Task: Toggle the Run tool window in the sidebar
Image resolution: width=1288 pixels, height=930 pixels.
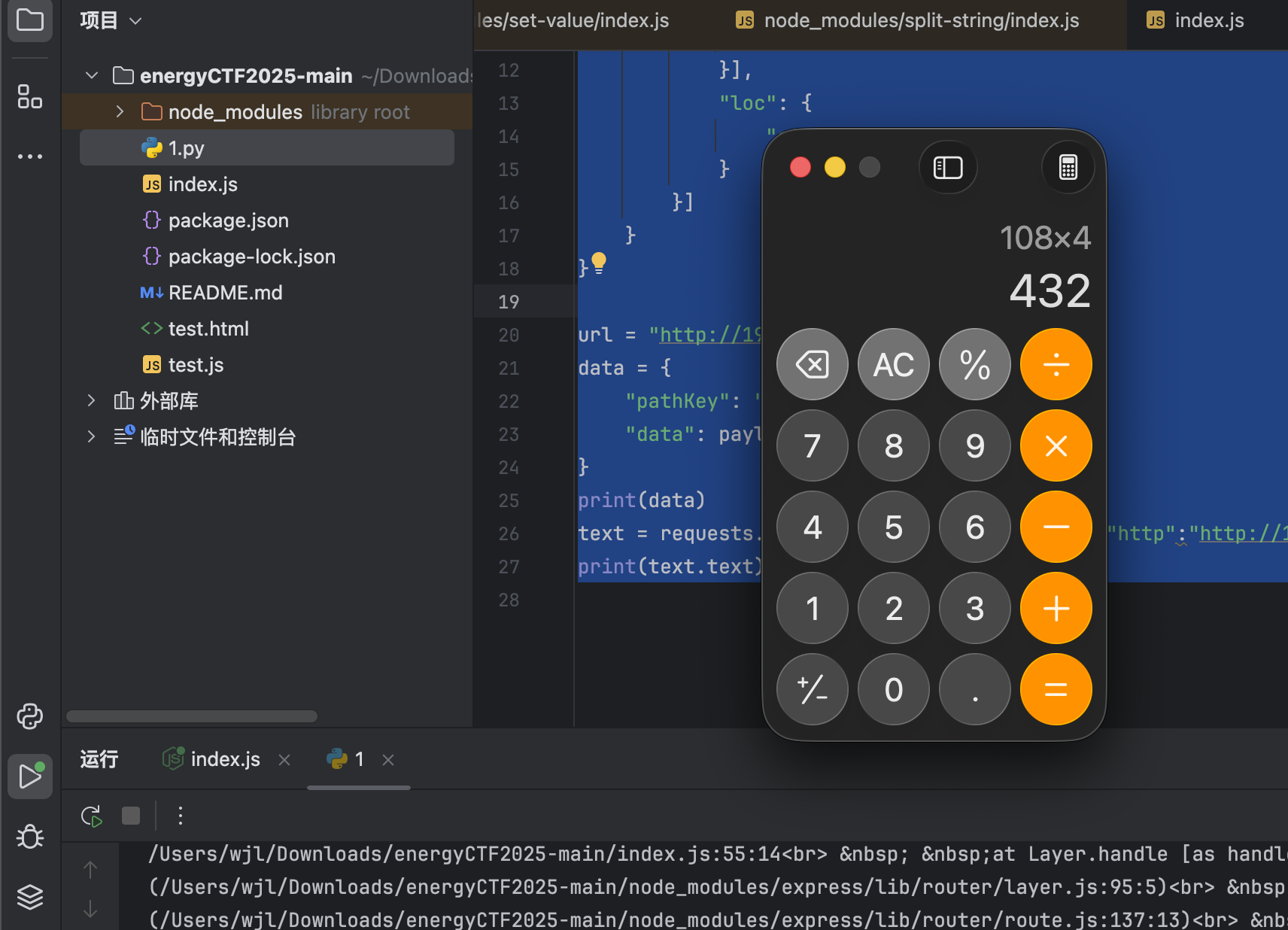Action: [30, 777]
